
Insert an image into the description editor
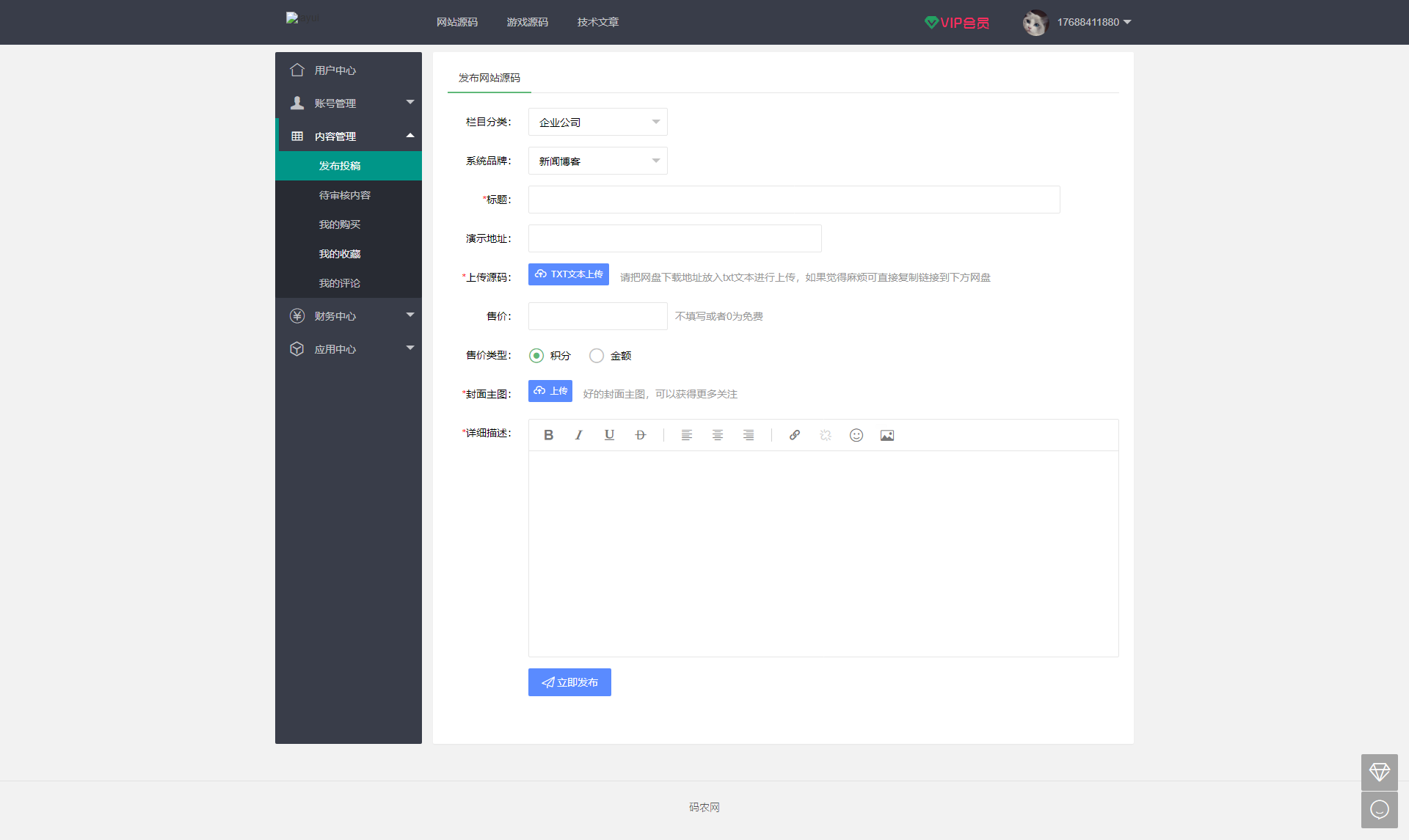coord(886,435)
